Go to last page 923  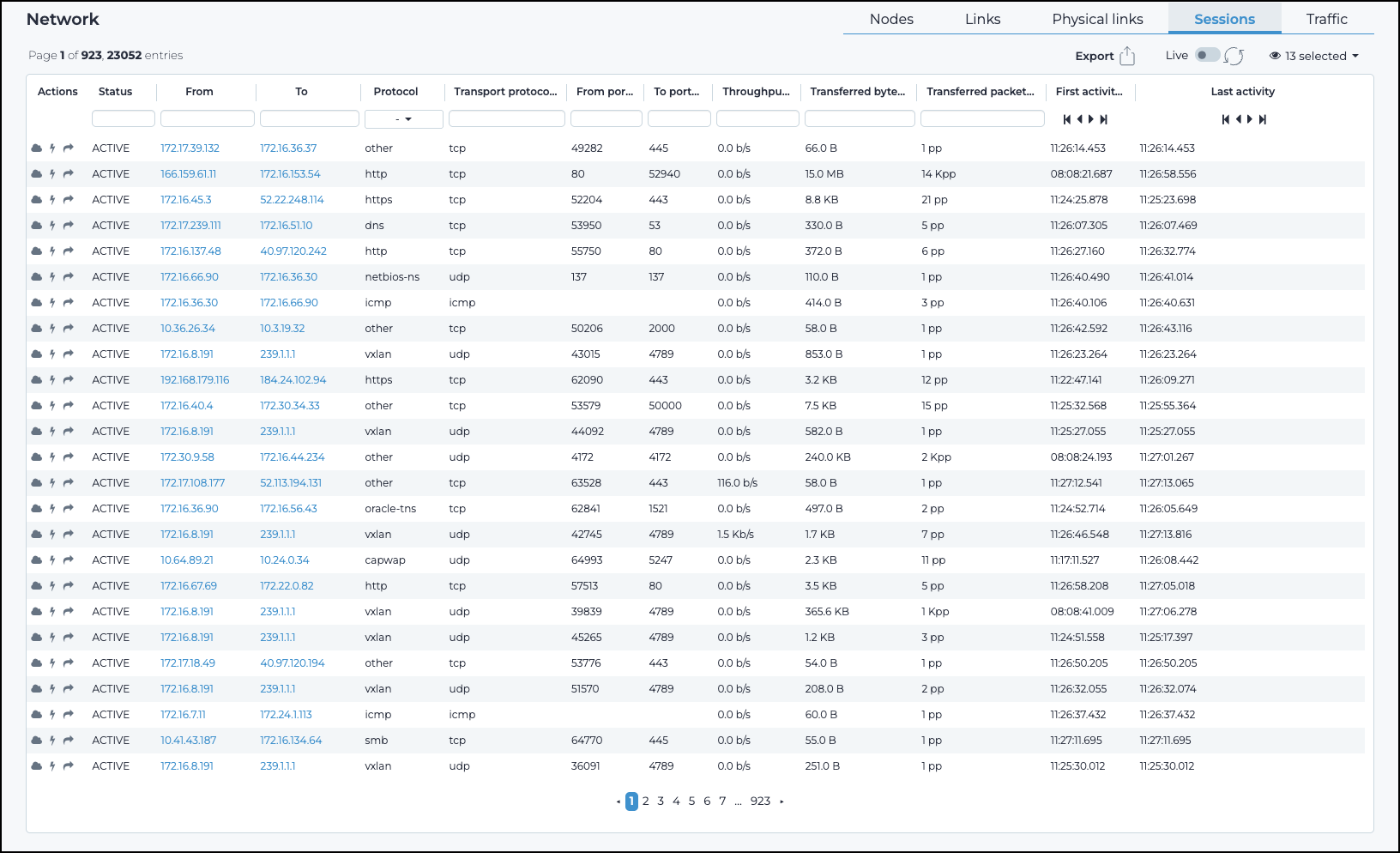click(x=760, y=802)
